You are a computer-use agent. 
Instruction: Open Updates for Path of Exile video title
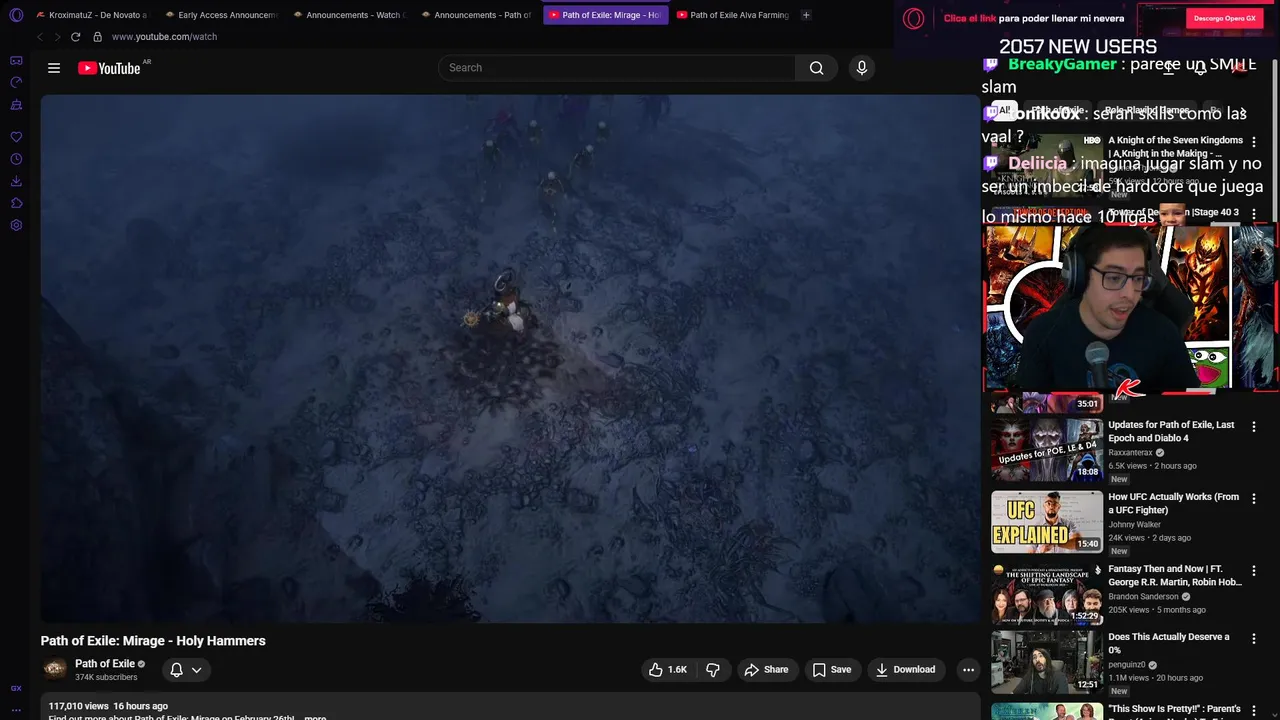1171,431
